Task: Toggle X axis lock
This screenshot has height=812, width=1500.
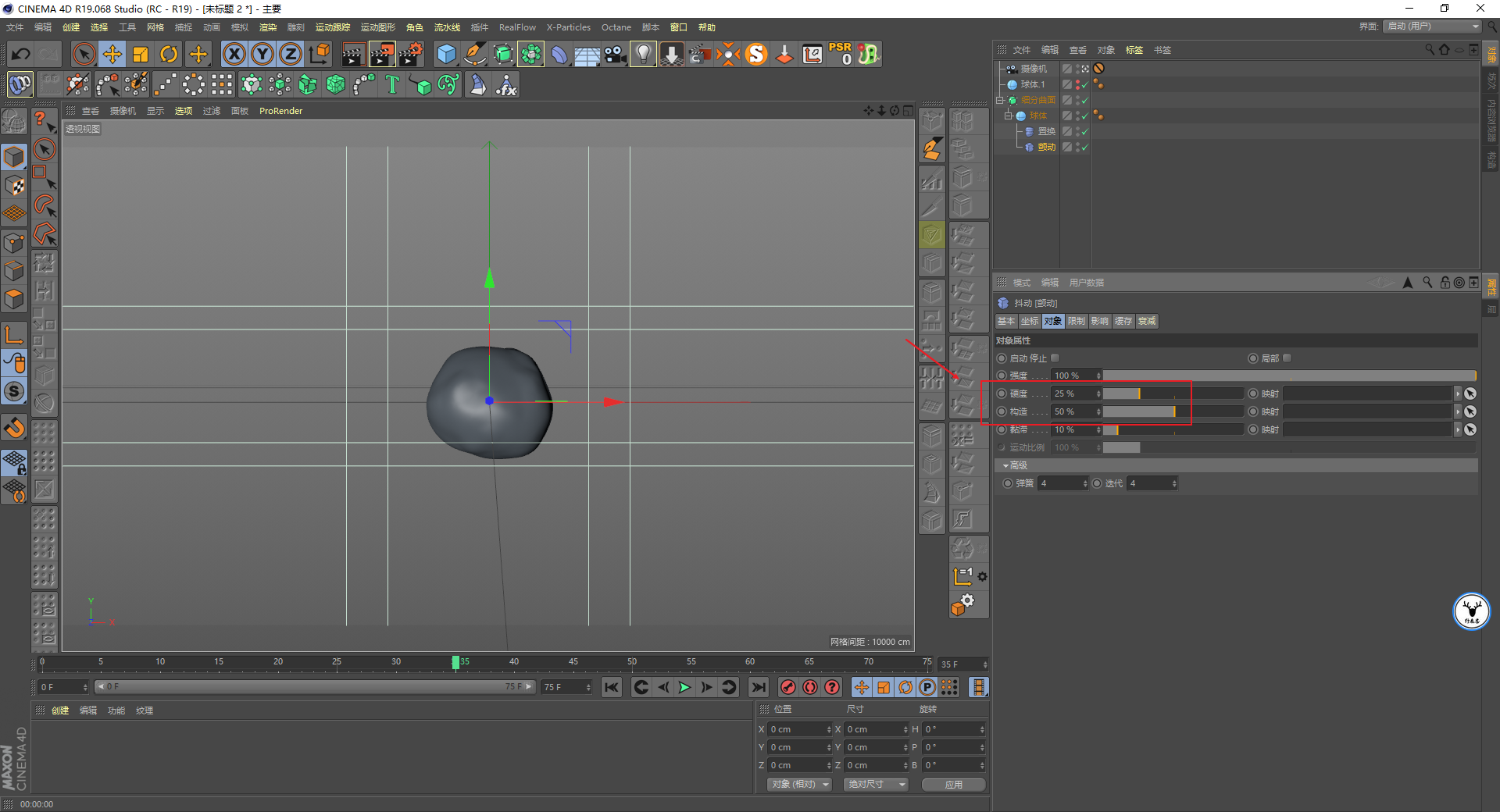Action: coord(234,54)
